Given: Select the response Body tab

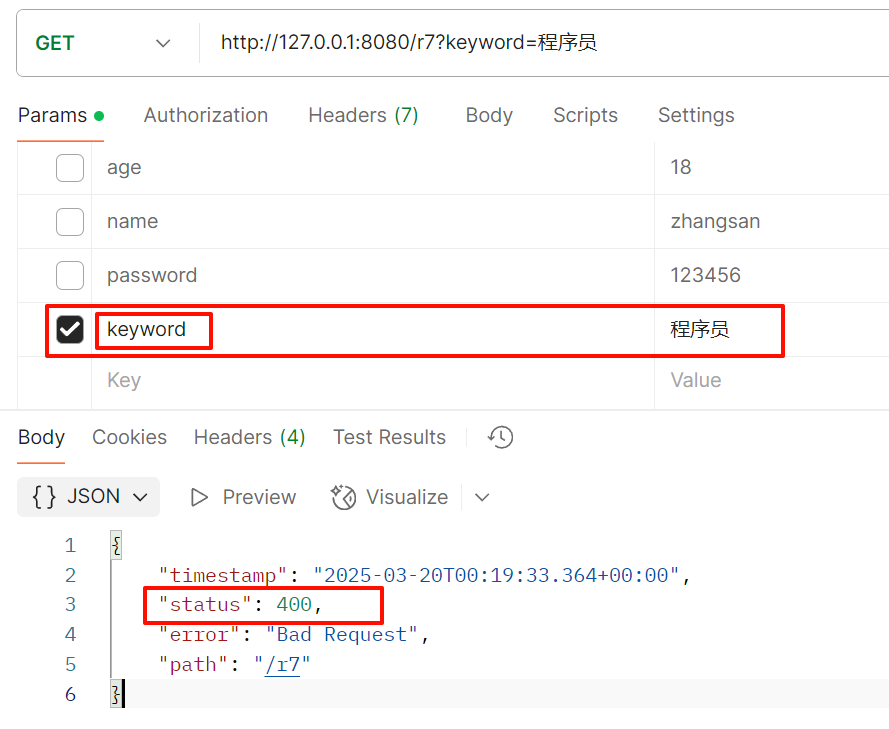Looking at the screenshot, I should click(x=41, y=437).
